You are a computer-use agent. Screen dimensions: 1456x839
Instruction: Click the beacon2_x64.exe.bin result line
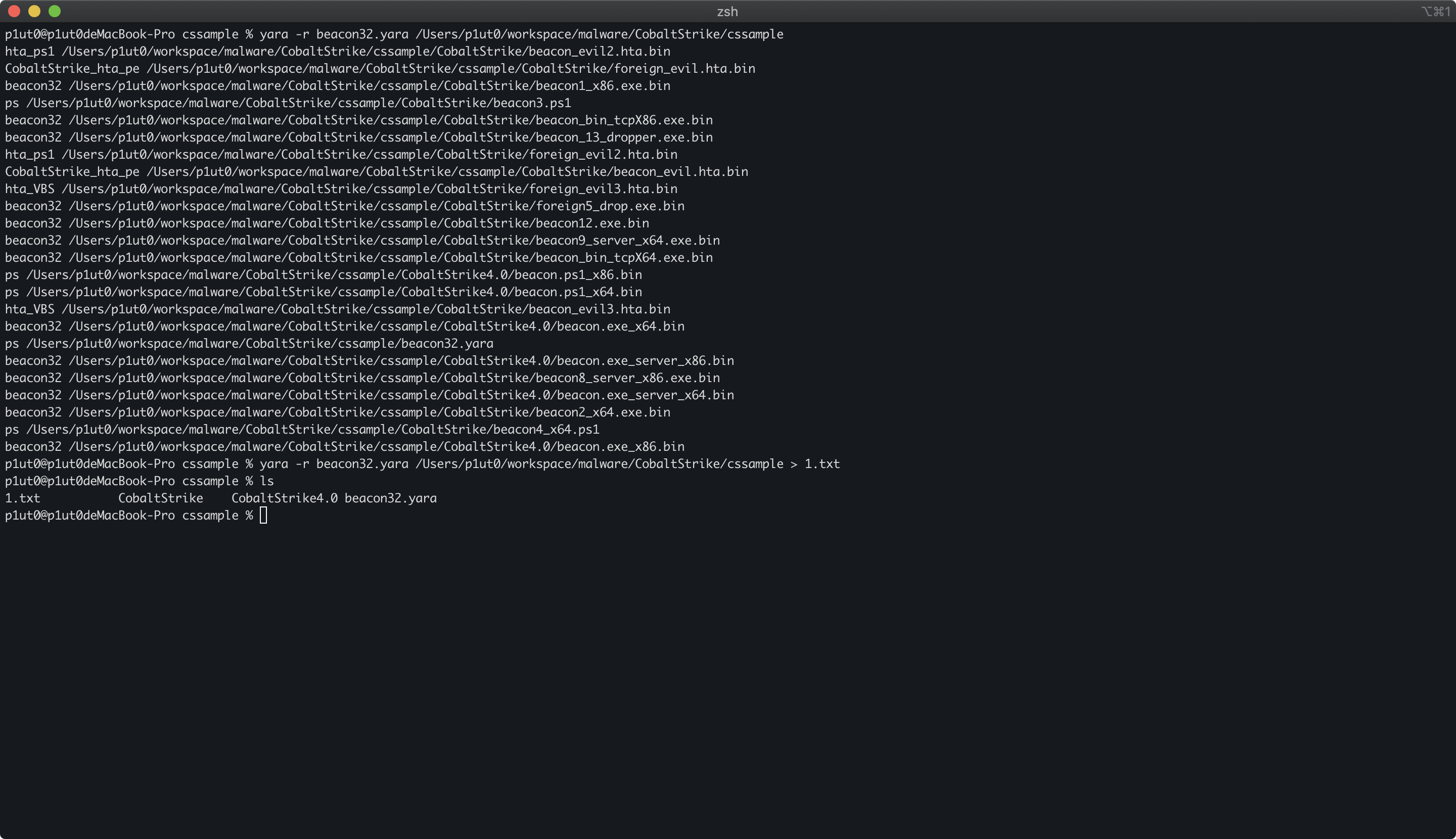(x=338, y=412)
